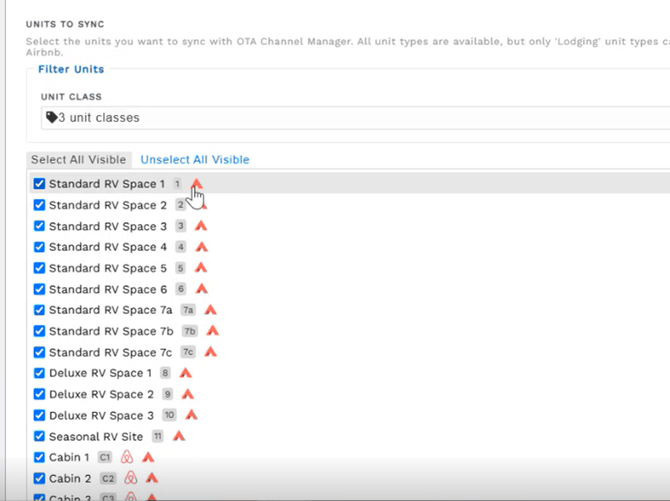670x501 pixels.
Task: Click the red tent icon beside Standard RV Space 4
Action: (x=201, y=247)
